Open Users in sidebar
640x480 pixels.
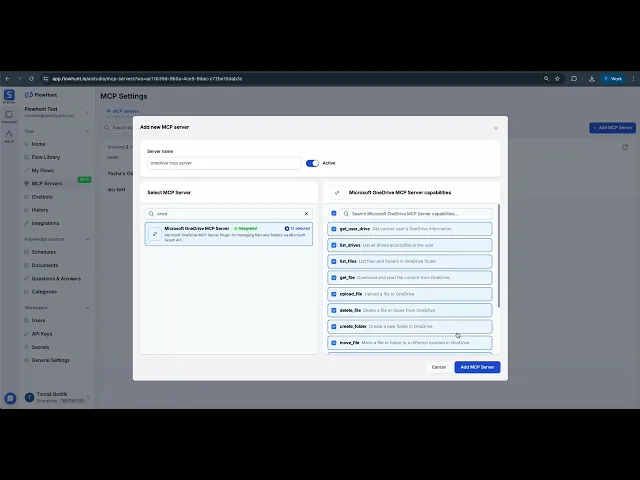click(x=38, y=320)
